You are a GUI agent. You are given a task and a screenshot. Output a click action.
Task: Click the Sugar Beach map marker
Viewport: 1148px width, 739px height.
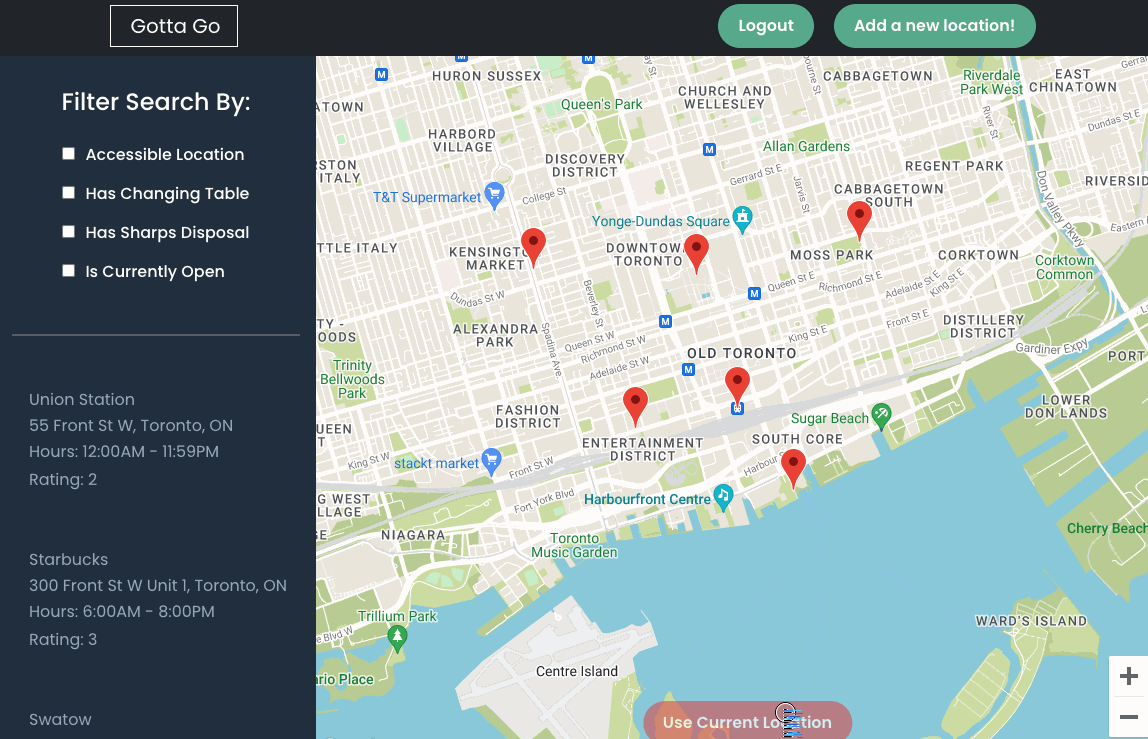882,416
